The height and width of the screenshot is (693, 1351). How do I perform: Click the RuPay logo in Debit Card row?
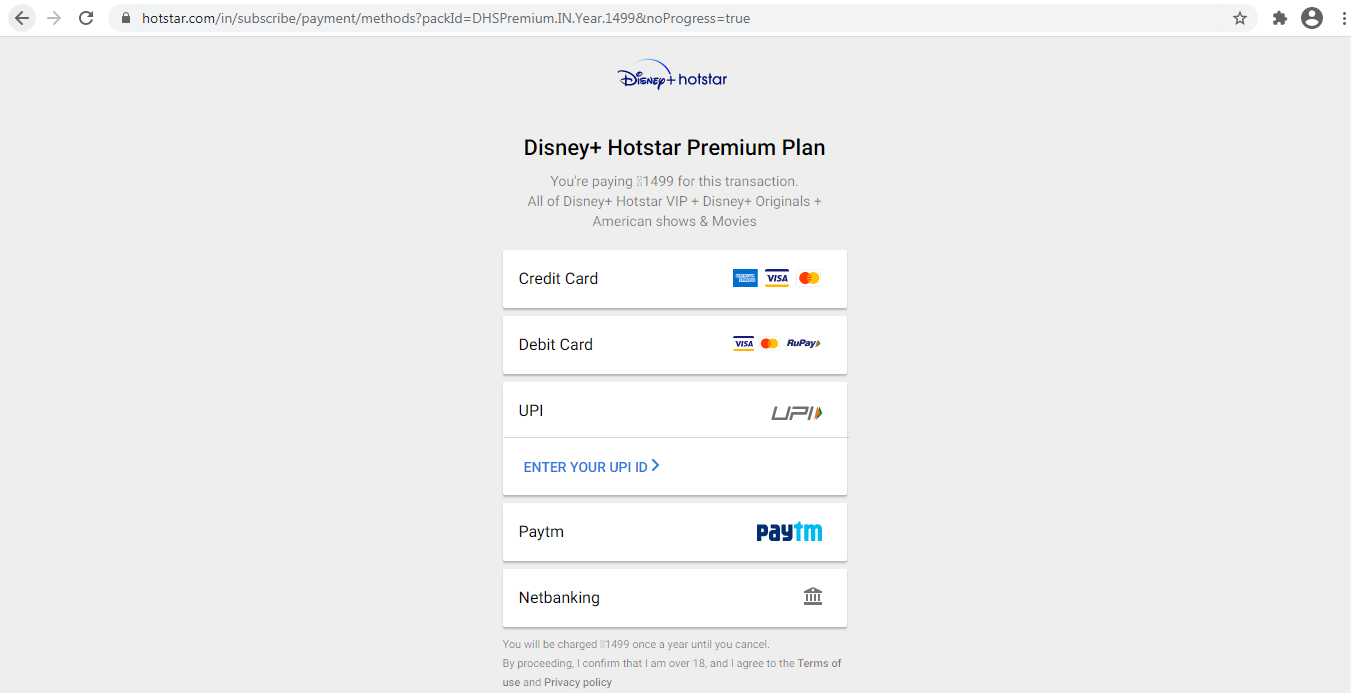pos(803,344)
